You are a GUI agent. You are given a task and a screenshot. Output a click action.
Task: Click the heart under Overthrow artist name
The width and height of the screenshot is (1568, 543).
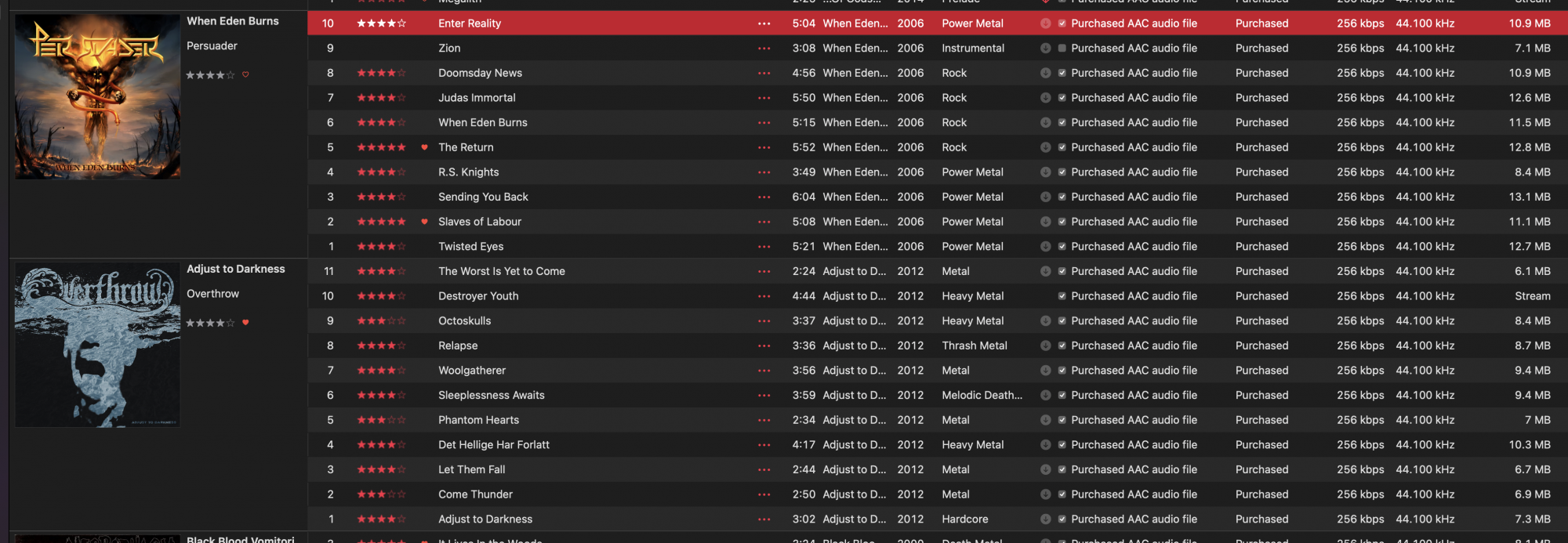click(x=245, y=323)
